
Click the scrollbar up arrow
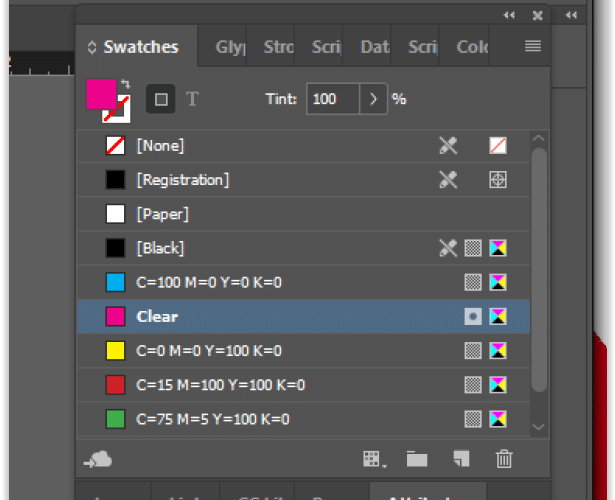[539, 138]
